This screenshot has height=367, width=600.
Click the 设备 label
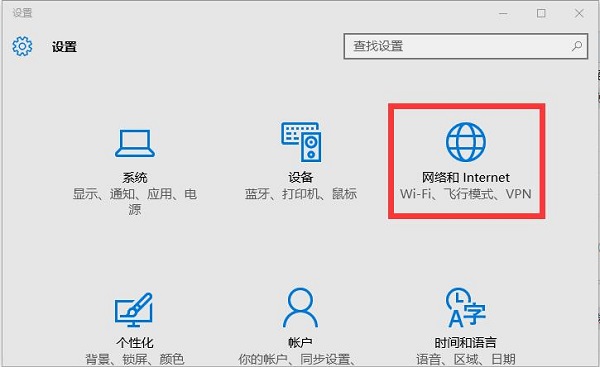click(301, 178)
